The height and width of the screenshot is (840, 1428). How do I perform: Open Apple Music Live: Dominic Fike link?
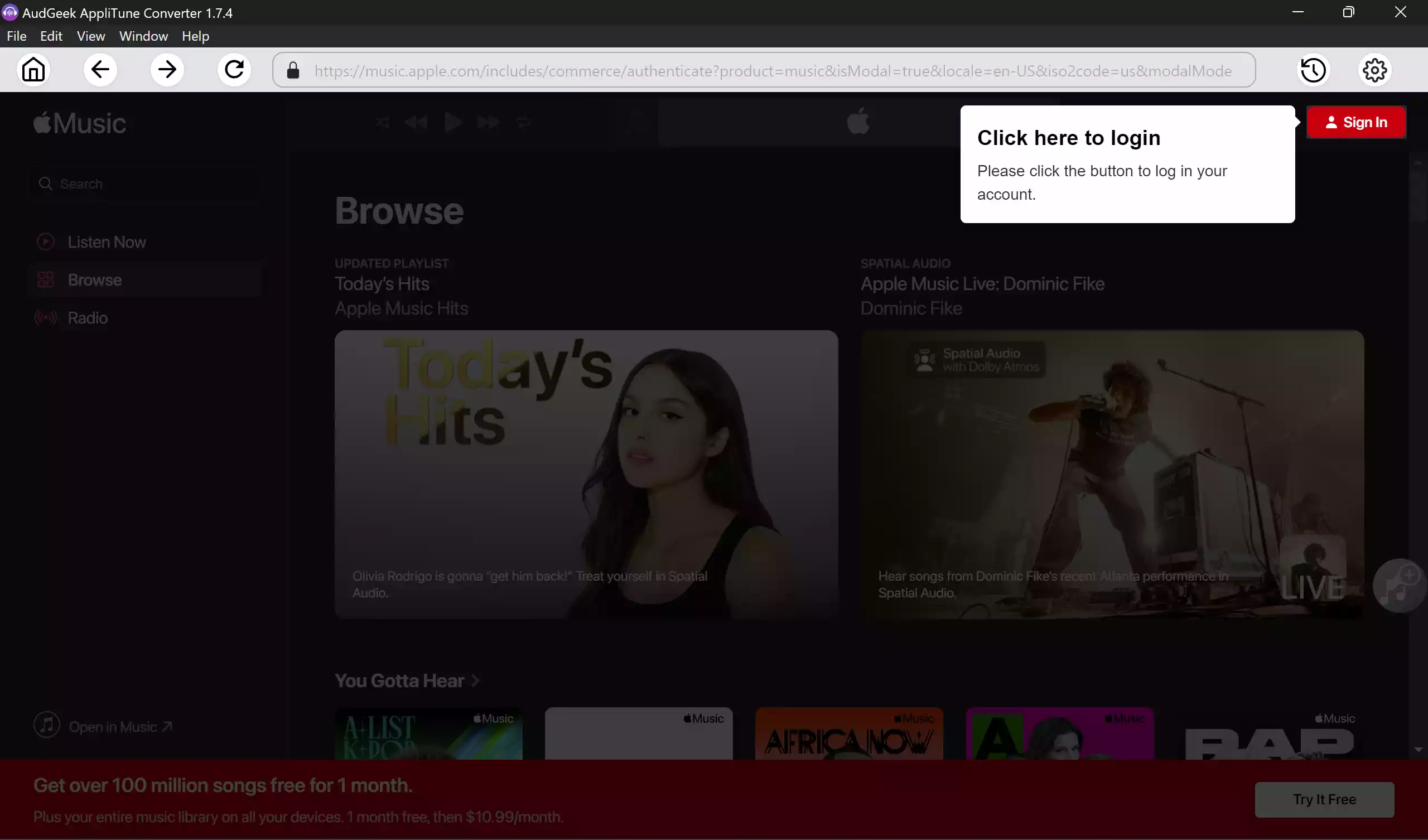(x=983, y=283)
